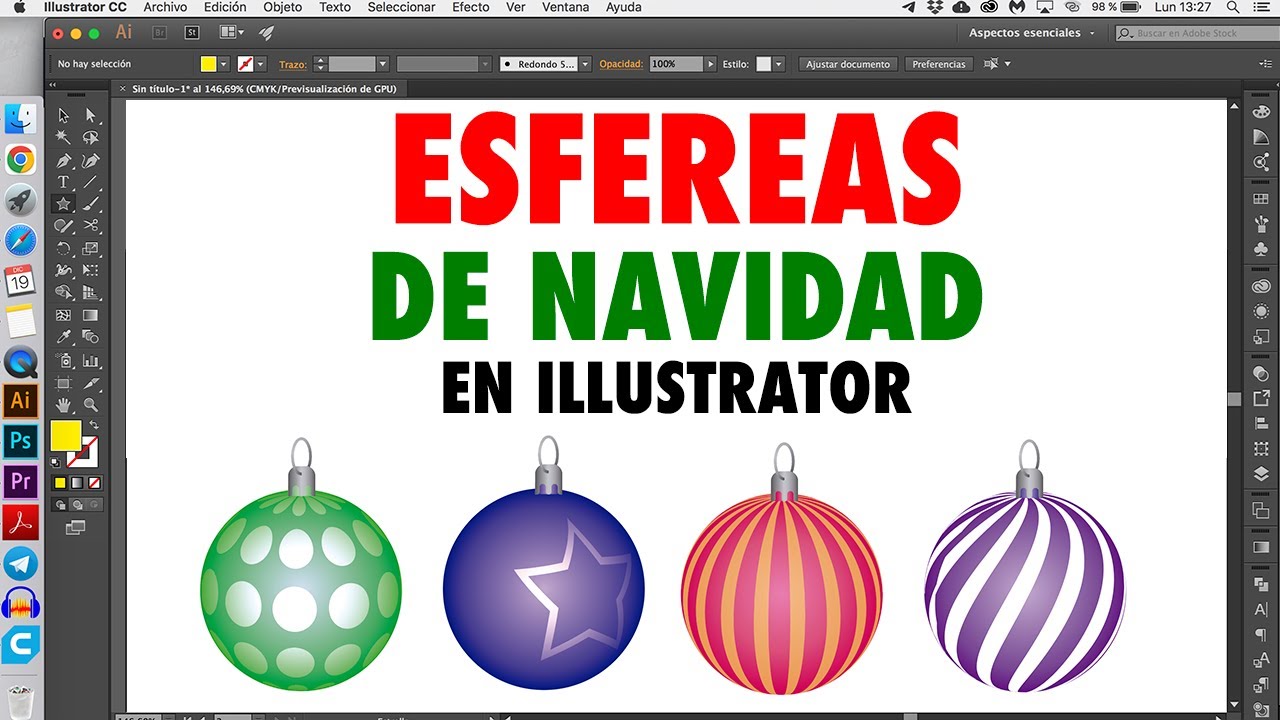
Task: Select the Hand tool
Action: 63,405
